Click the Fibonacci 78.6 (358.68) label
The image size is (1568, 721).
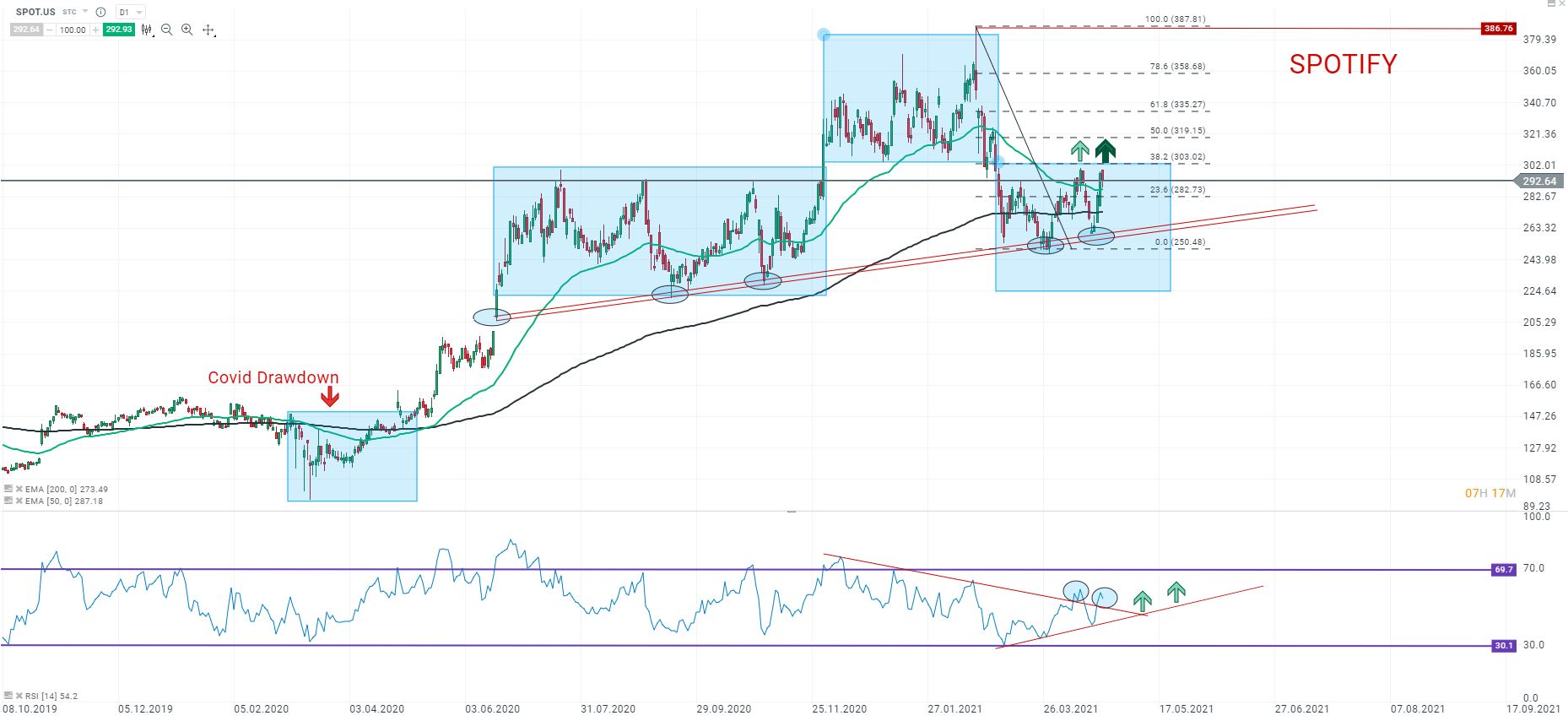1177,67
